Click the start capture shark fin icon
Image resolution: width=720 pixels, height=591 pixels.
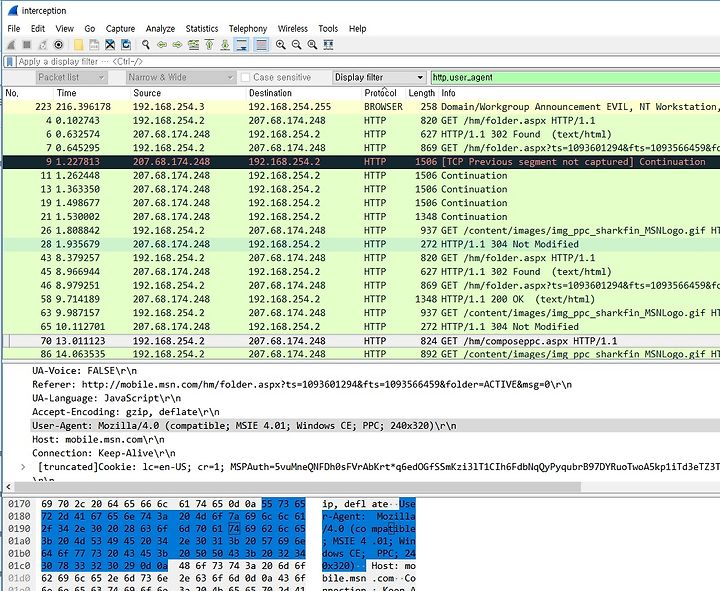tap(11, 45)
